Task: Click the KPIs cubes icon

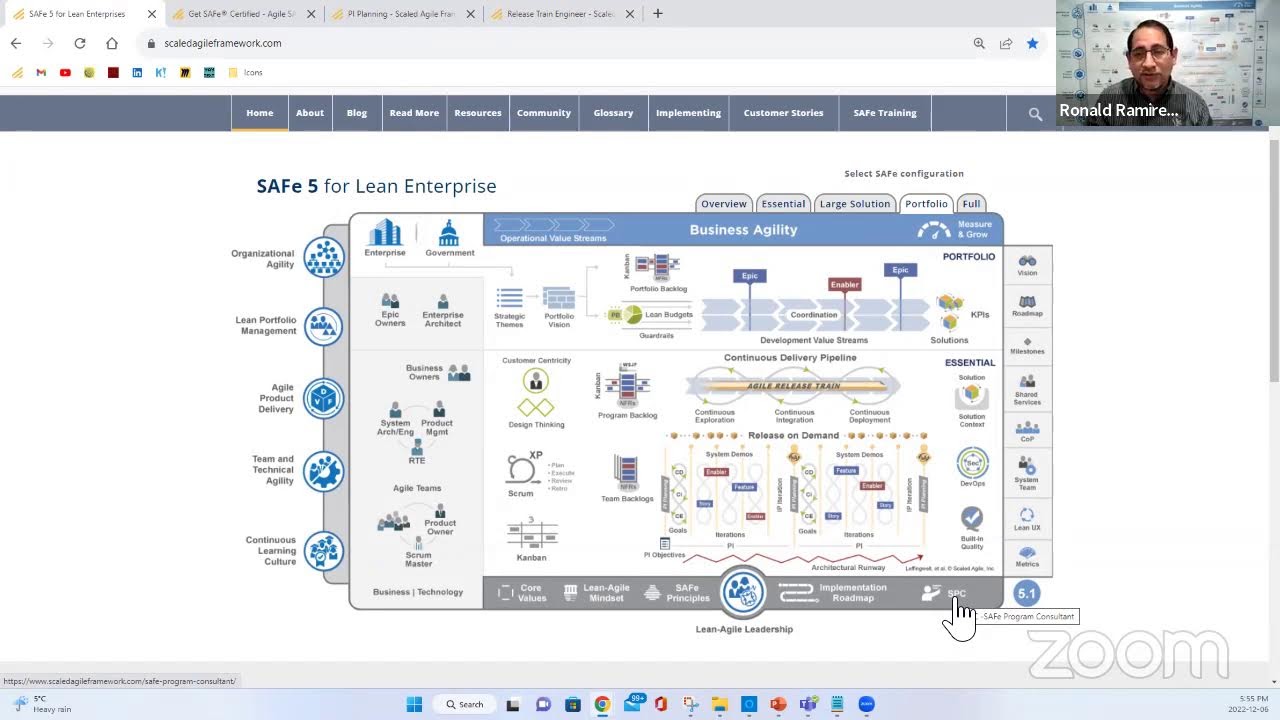Action: click(949, 311)
